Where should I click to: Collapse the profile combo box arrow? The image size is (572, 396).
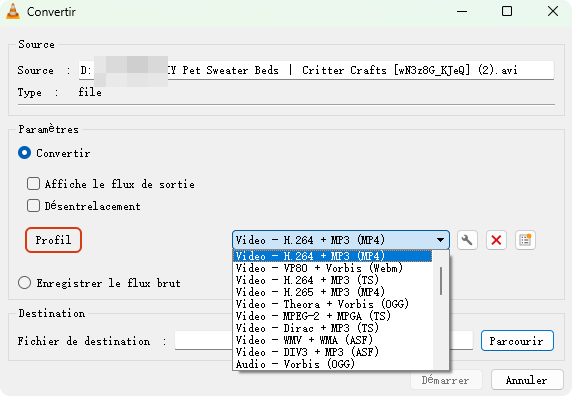(440, 240)
